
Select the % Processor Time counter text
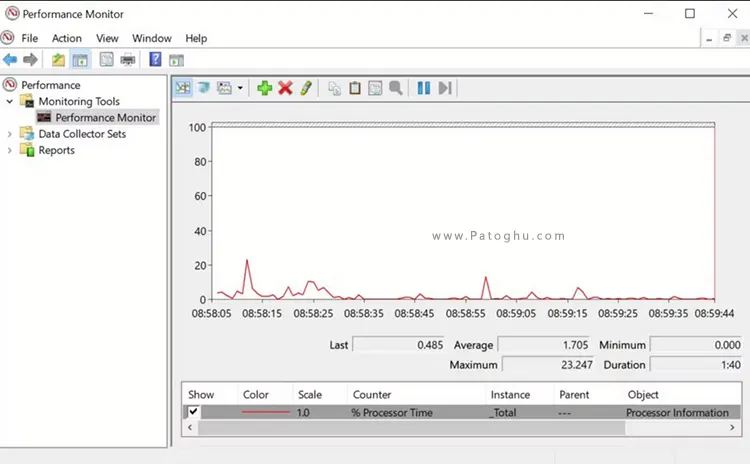pos(392,412)
